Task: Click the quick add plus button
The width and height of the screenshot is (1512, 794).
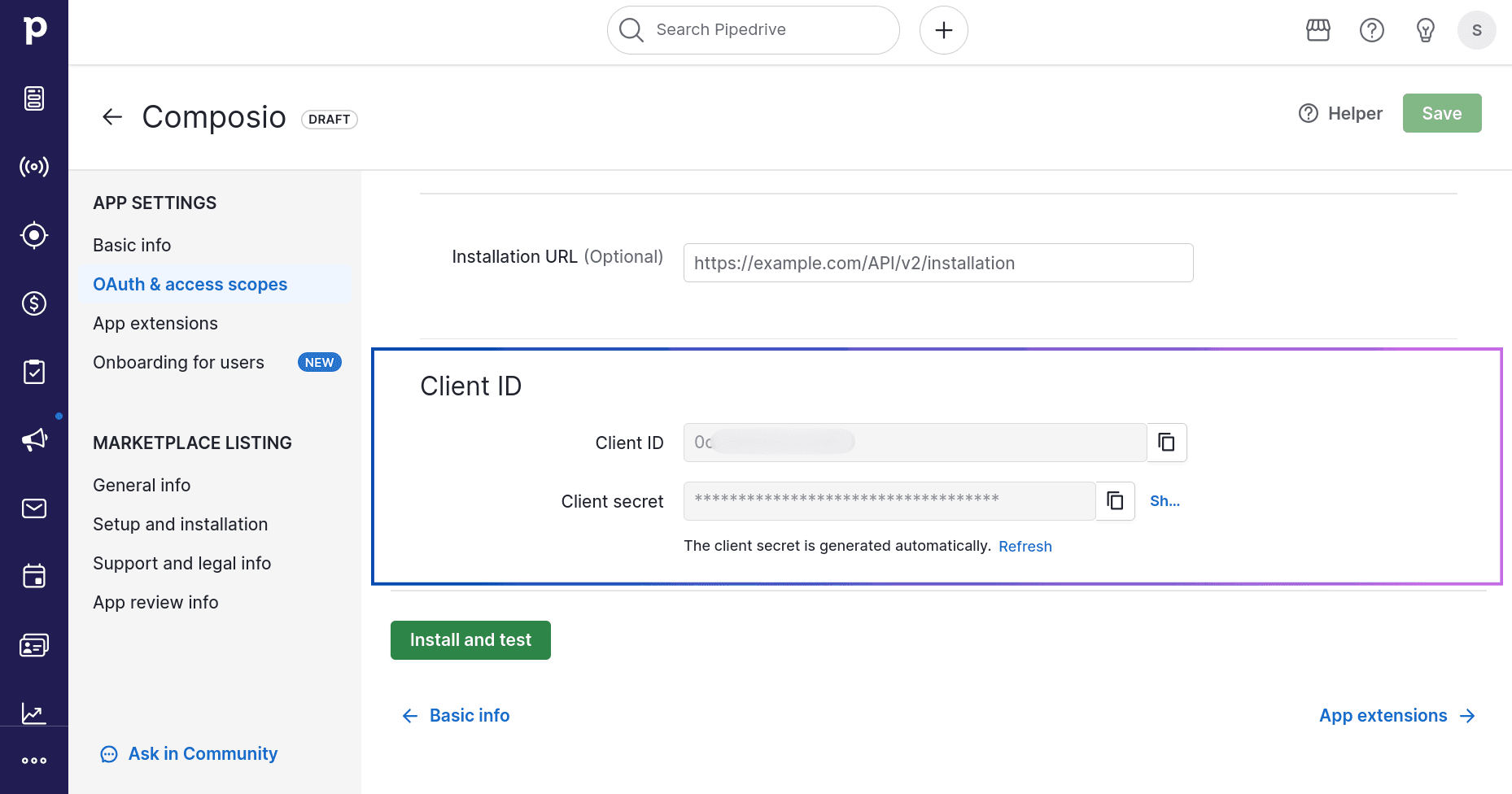Action: pos(944,30)
